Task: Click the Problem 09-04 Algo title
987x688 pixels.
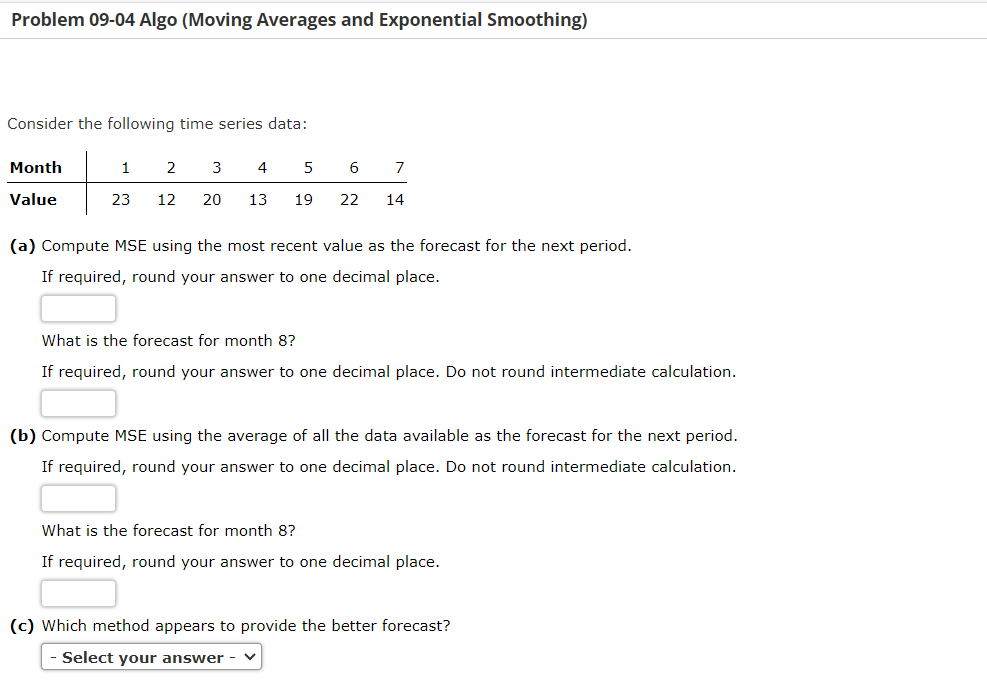Action: (x=294, y=19)
